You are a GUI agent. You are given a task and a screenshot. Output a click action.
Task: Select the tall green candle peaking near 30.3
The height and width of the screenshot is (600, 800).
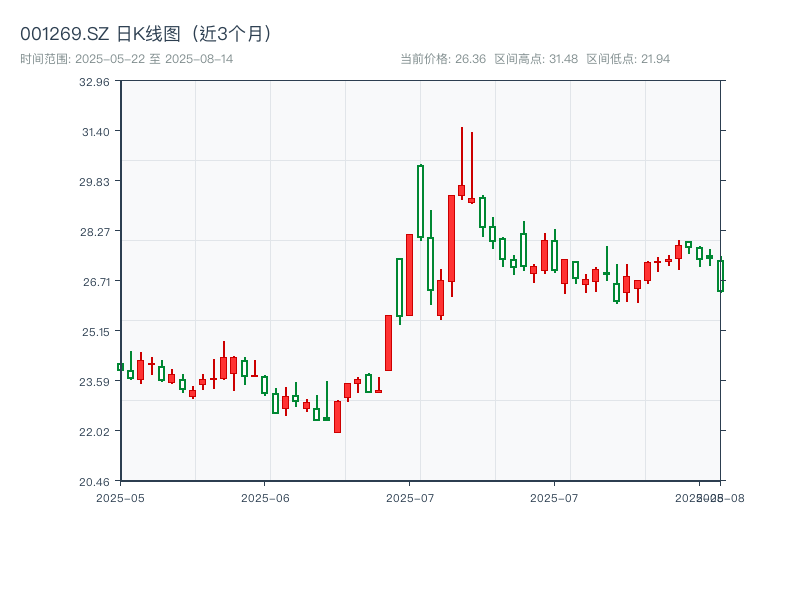[420, 201]
